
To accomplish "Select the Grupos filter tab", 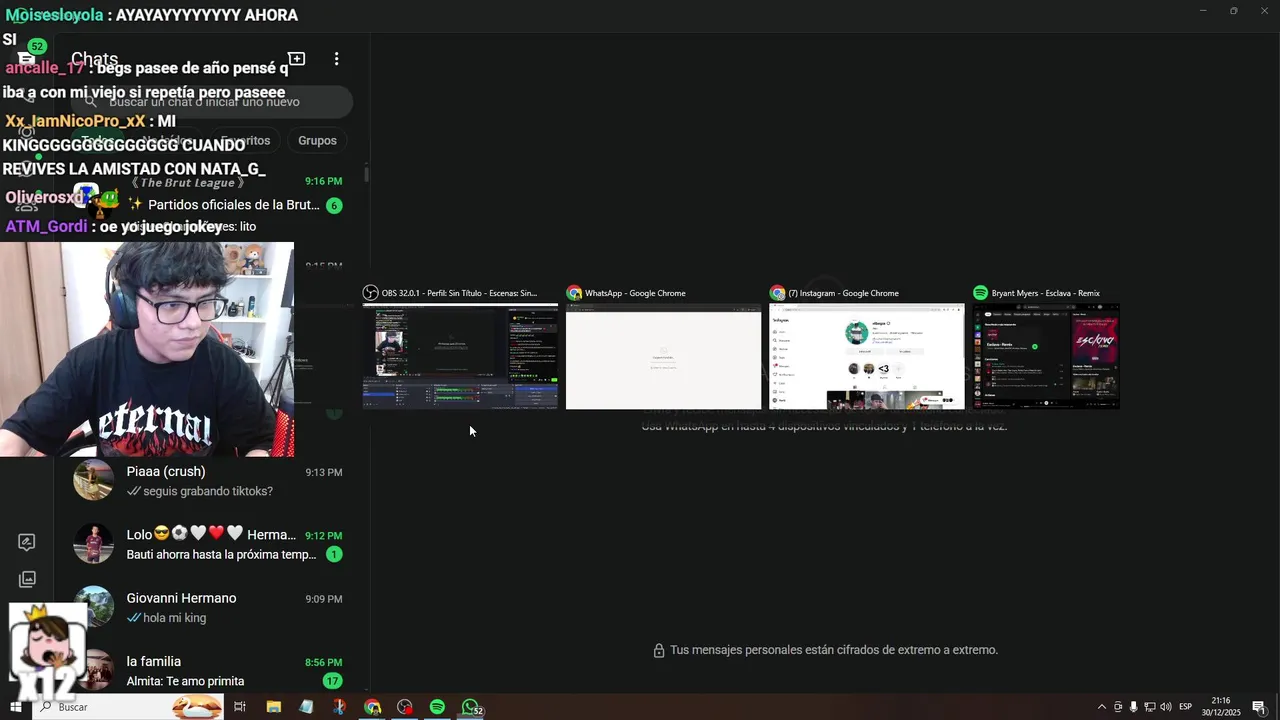I will [317, 140].
